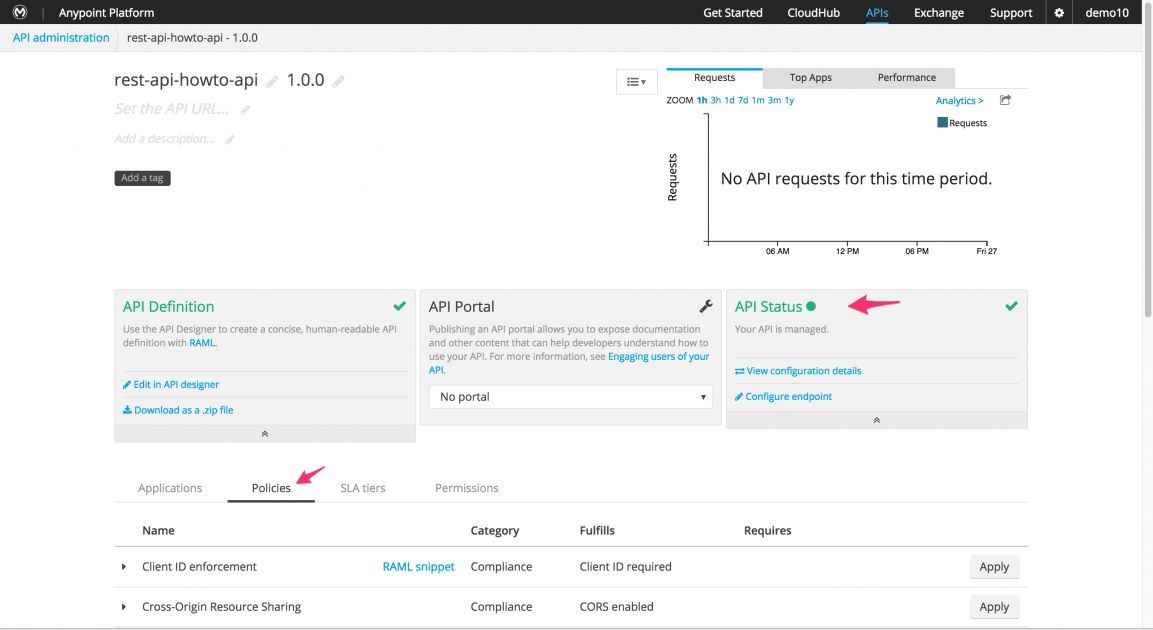1153x630 pixels.
Task: Open the settings gear icon
Action: point(1059,13)
